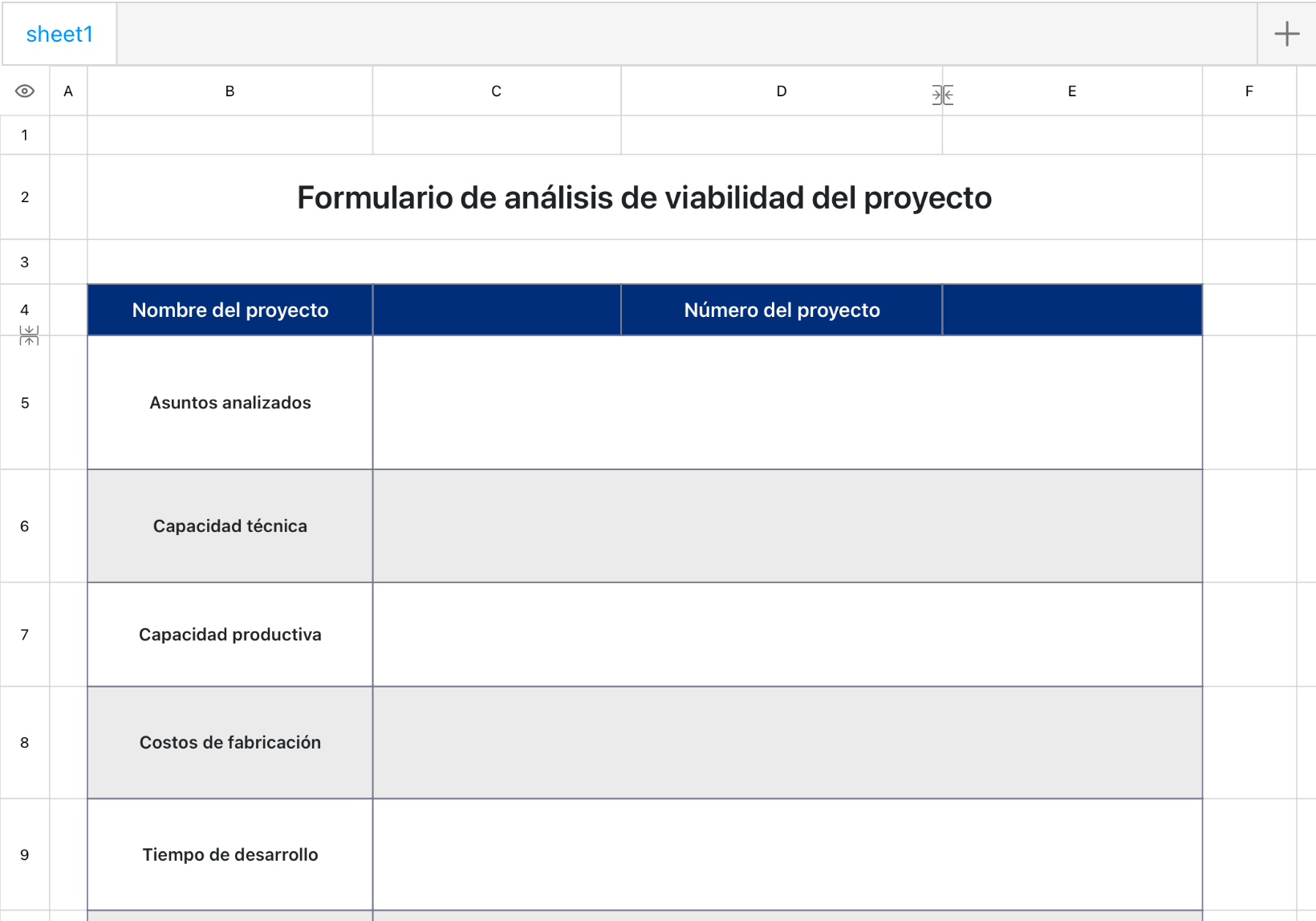Click the empty field next to 'Capacidad productiva'
The width and height of the screenshot is (1316, 921).
click(x=787, y=635)
